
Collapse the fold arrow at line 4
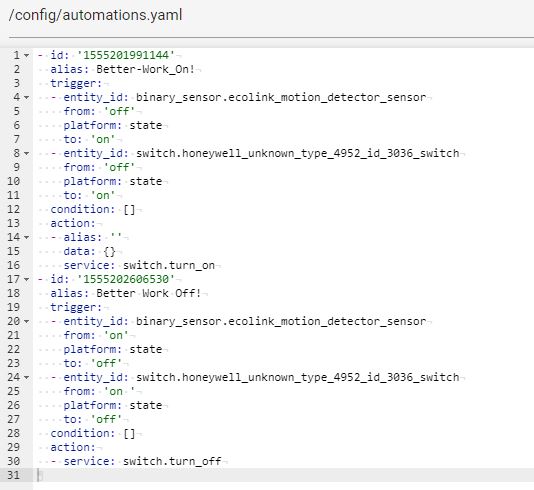pos(27,98)
